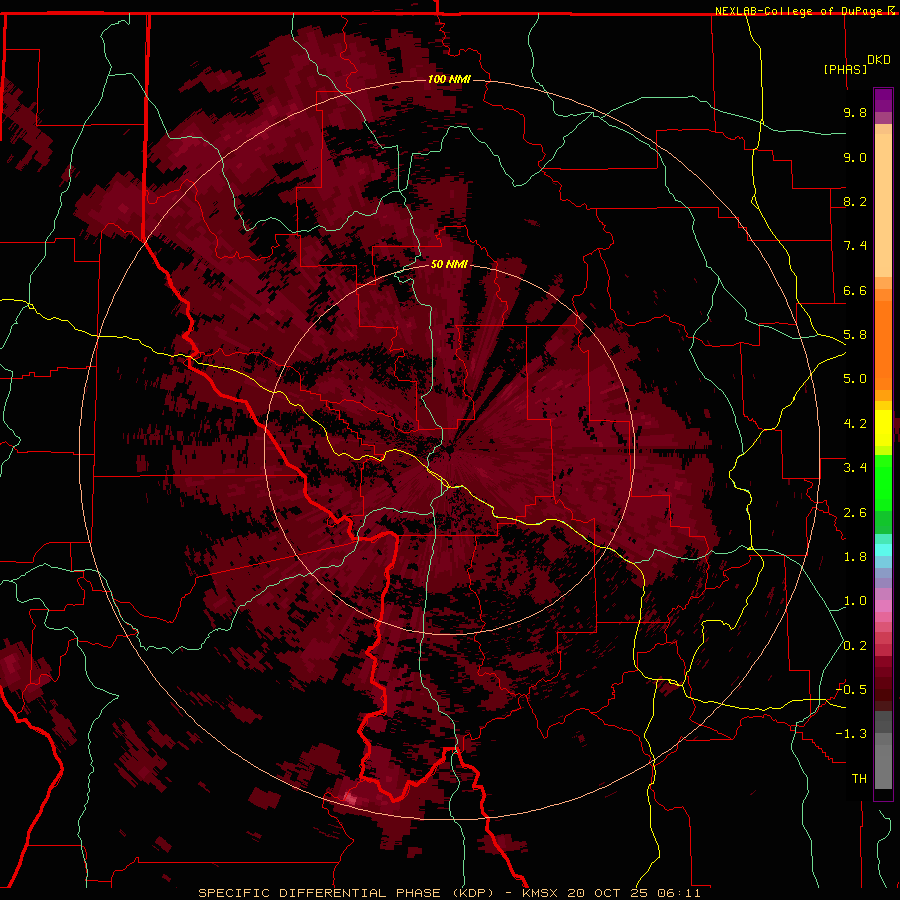The width and height of the screenshot is (900, 900).
Task: Click the 5.0 scale value
Action: coord(855,379)
